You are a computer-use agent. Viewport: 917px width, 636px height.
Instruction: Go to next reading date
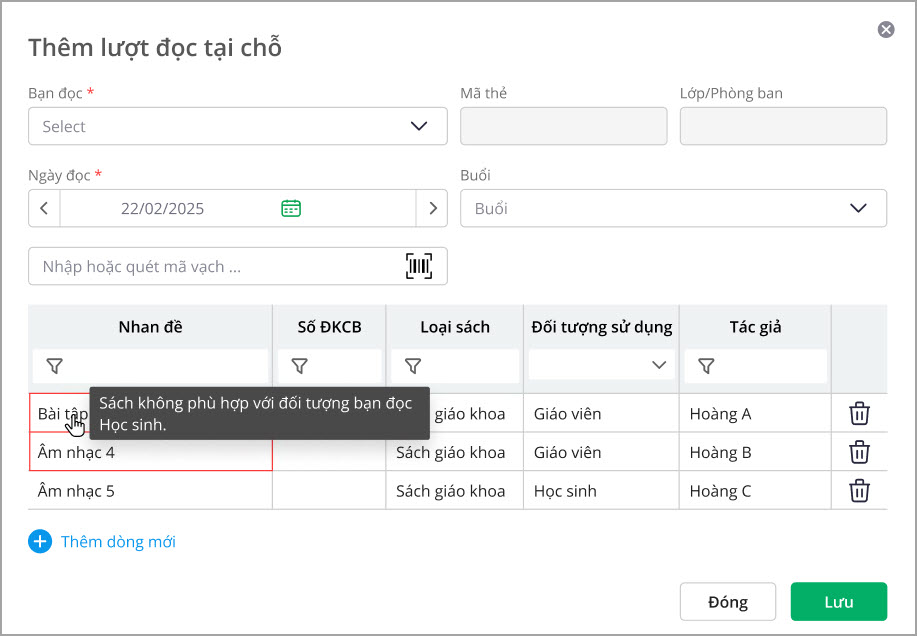[x=432, y=208]
